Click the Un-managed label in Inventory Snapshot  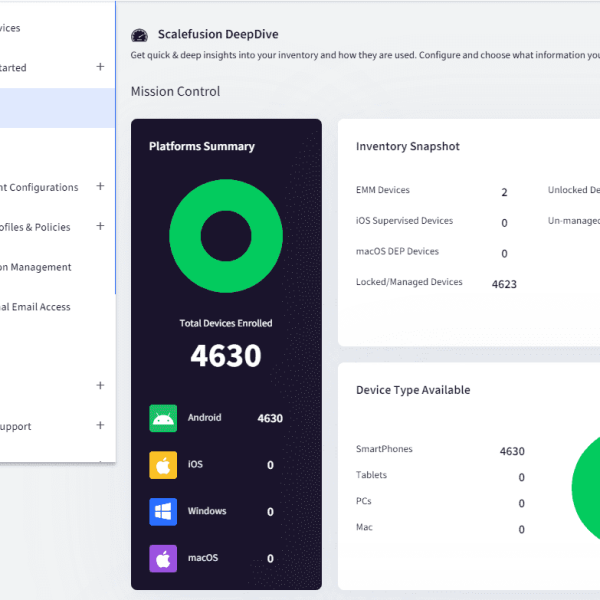(574, 221)
